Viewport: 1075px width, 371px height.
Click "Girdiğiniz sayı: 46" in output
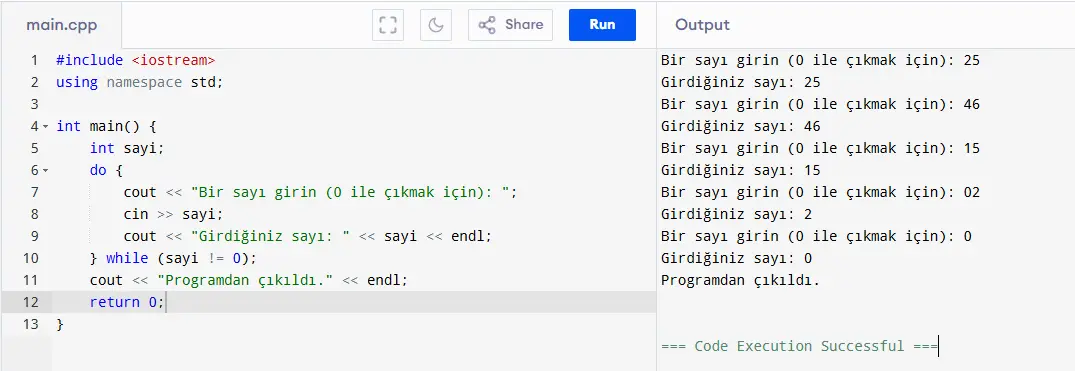pos(740,126)
